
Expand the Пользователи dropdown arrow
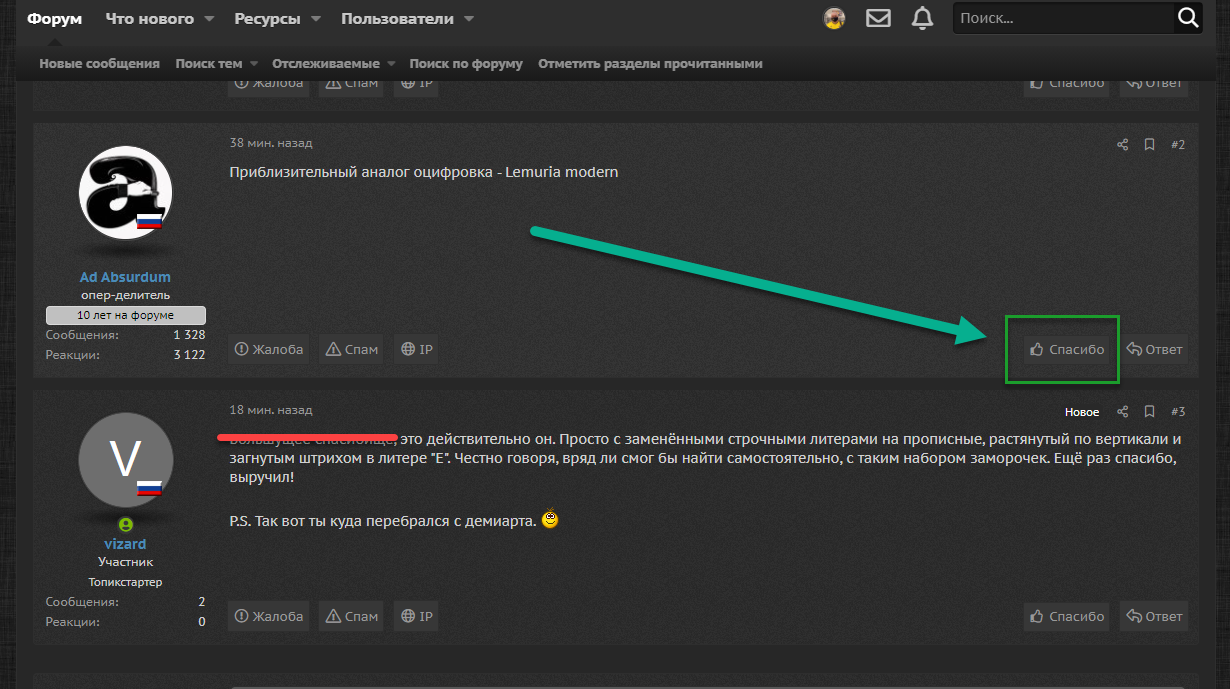469,19
